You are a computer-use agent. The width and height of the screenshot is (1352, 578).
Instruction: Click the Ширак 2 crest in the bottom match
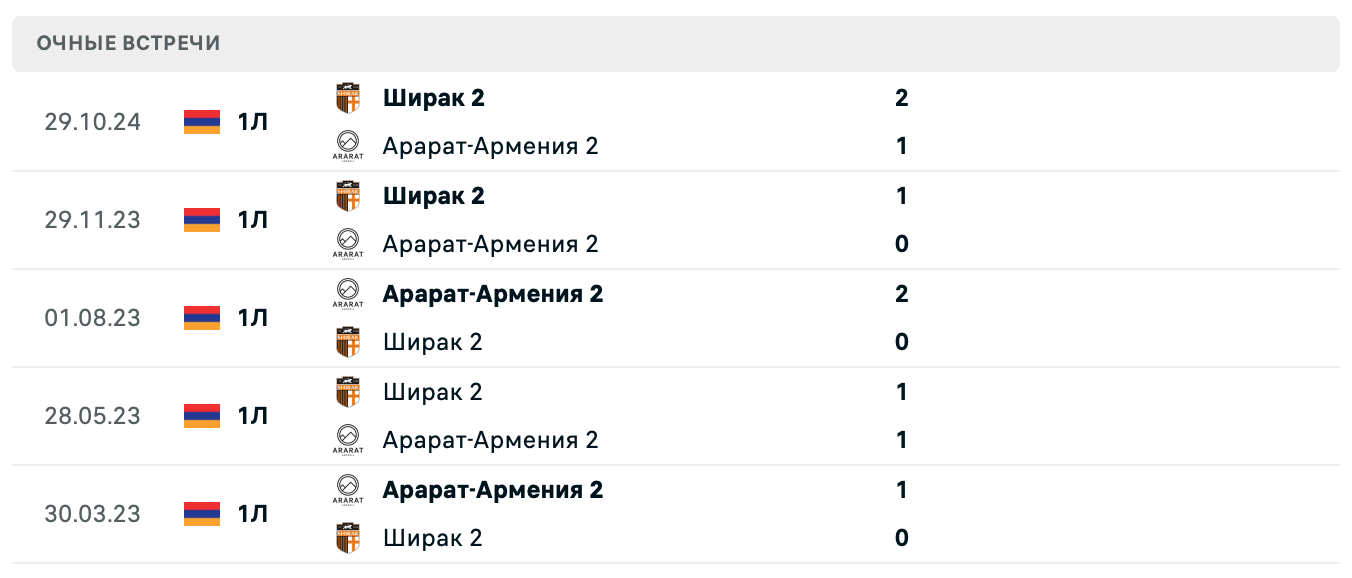click(349, 537)
